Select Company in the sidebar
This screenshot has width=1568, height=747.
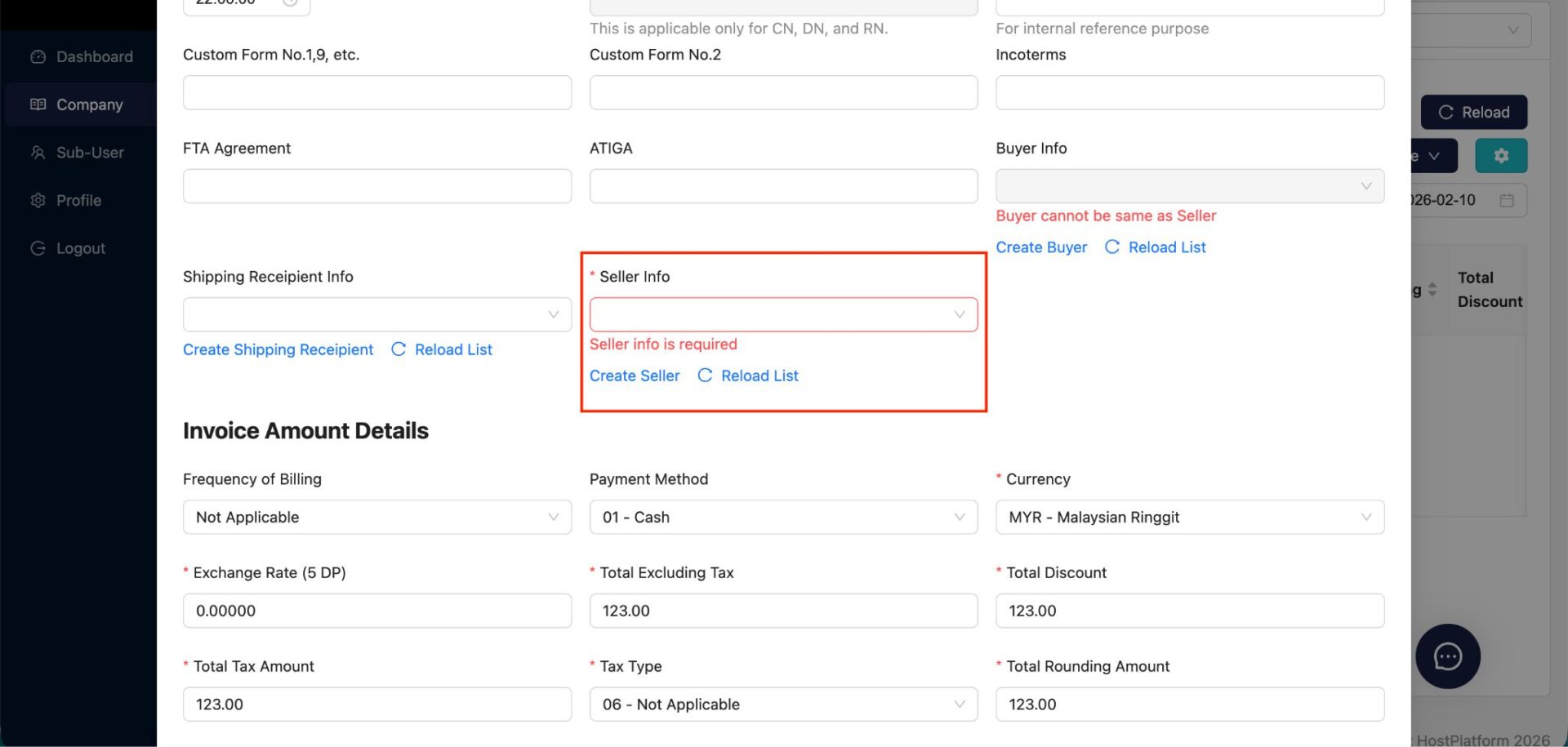(81, 104)
